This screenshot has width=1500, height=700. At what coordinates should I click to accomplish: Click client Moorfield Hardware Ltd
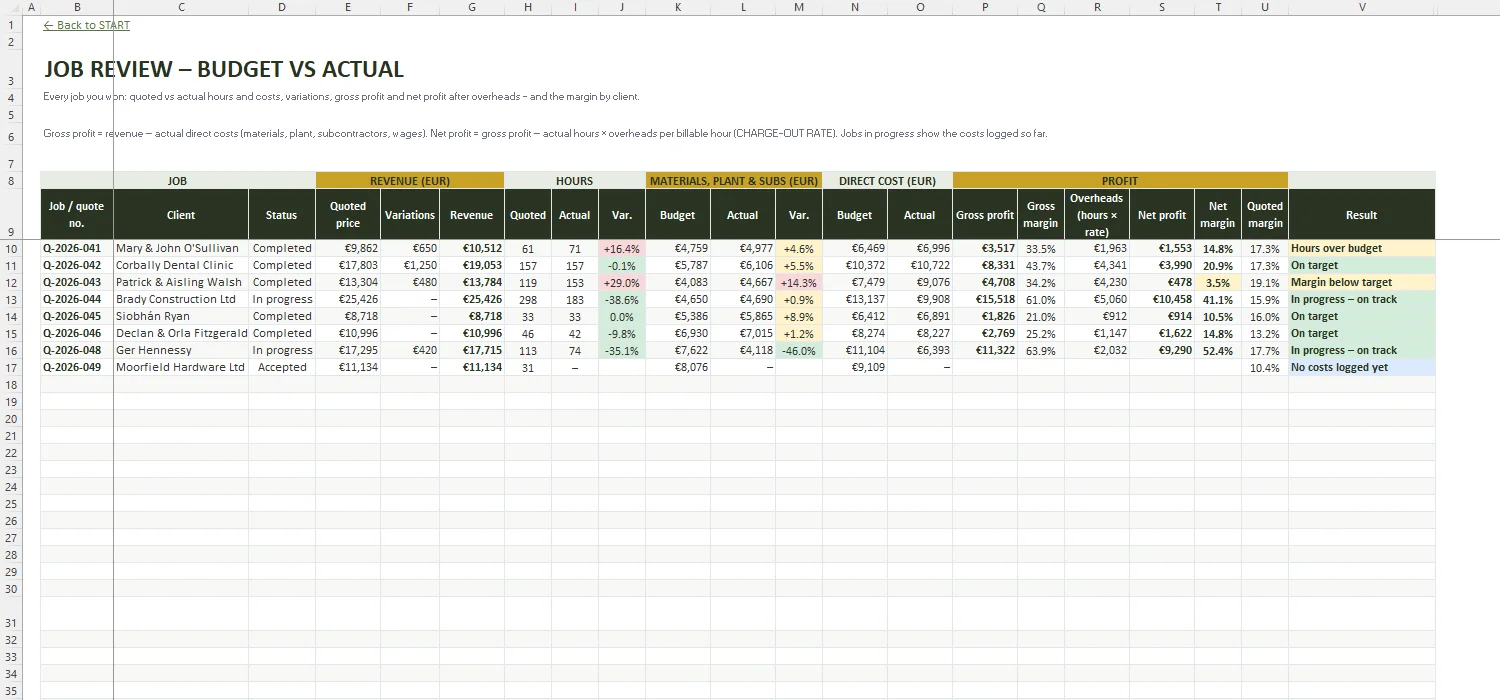click(181, 367)
